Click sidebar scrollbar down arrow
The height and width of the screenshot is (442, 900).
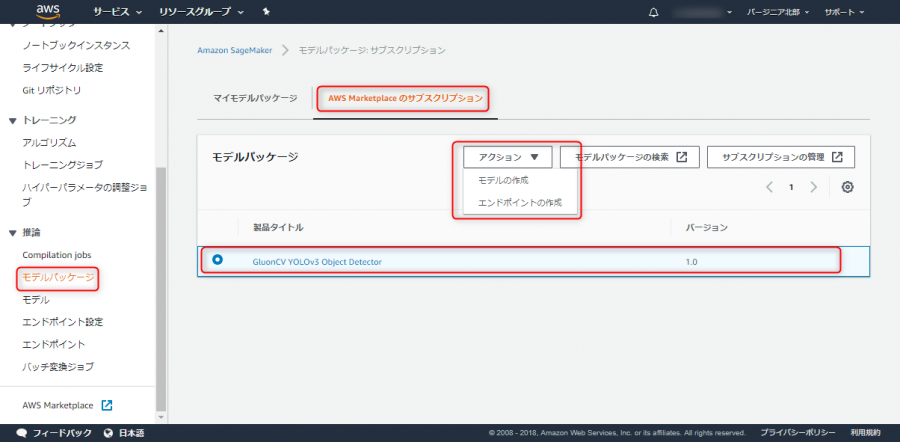click(x=161, y=417)
